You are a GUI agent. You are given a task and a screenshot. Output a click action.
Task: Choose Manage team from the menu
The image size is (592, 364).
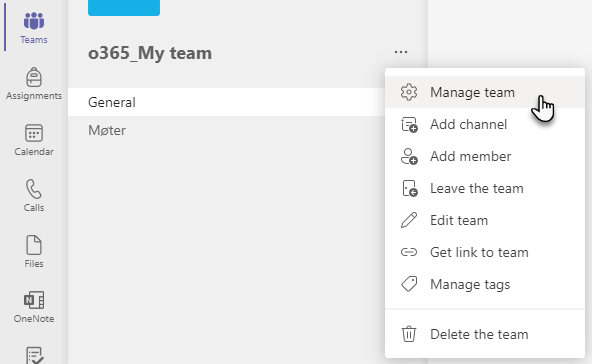485,92
